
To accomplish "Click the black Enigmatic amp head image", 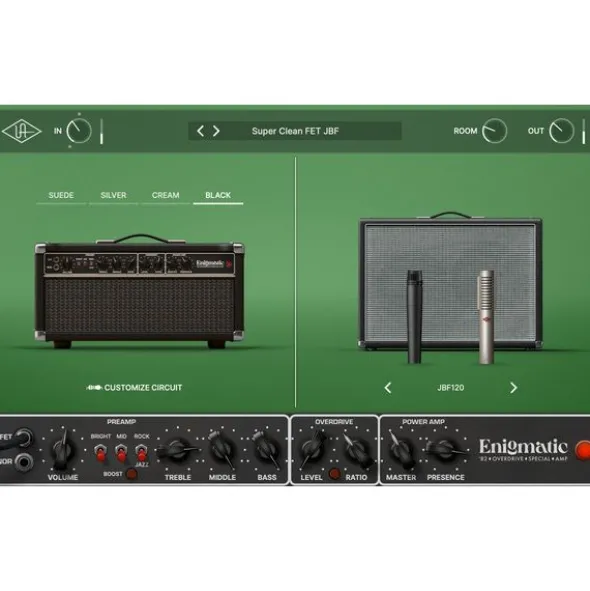I will point(139,291).
